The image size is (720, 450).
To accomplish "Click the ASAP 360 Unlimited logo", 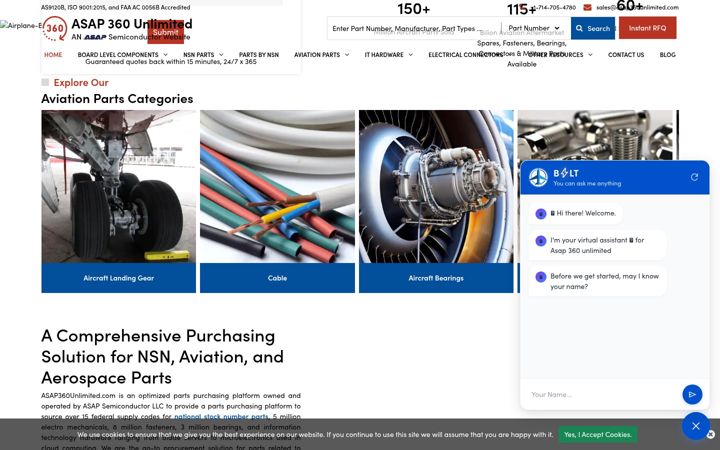I will click(x=117, y=28).
